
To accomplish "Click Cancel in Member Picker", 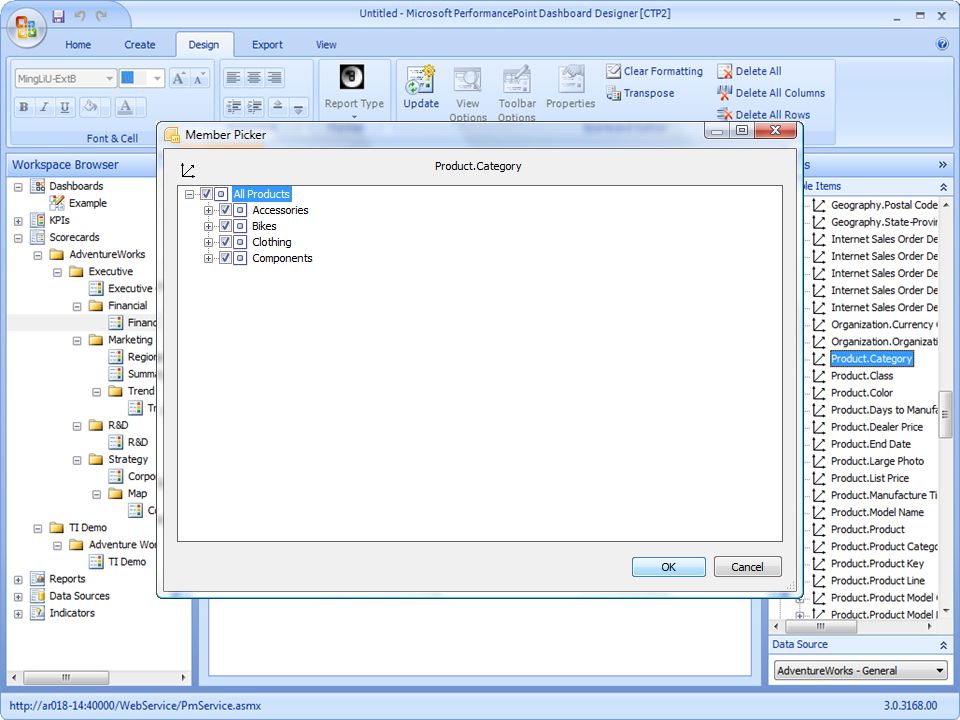I will point(748,567).
